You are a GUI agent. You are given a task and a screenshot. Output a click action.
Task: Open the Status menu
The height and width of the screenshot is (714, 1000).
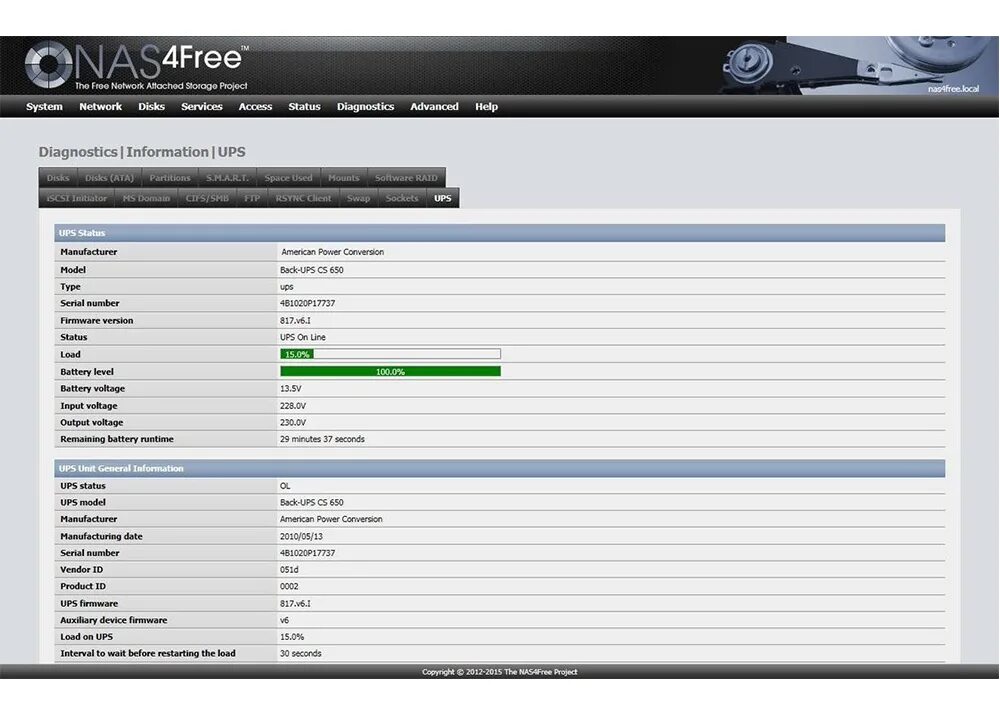pyautogui.click(x=304, y=106)
